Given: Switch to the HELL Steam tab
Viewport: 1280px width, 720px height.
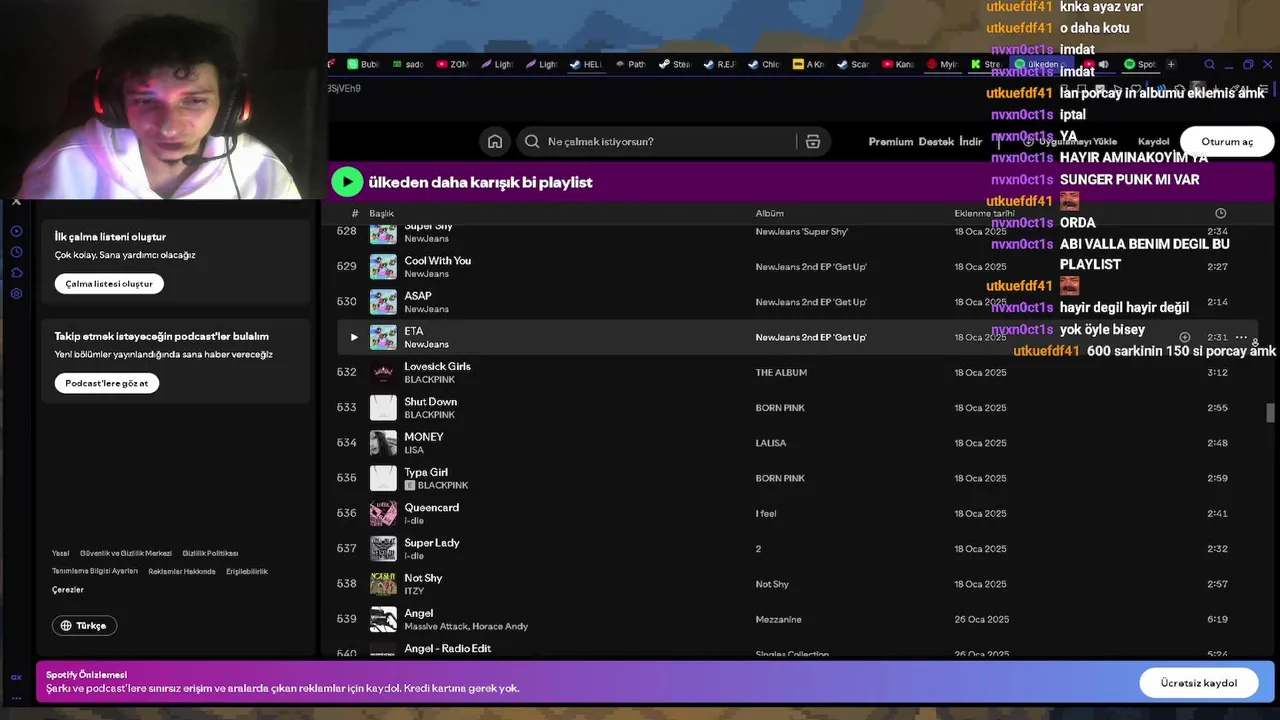Looking at the screenshot, I should [586, 64].
